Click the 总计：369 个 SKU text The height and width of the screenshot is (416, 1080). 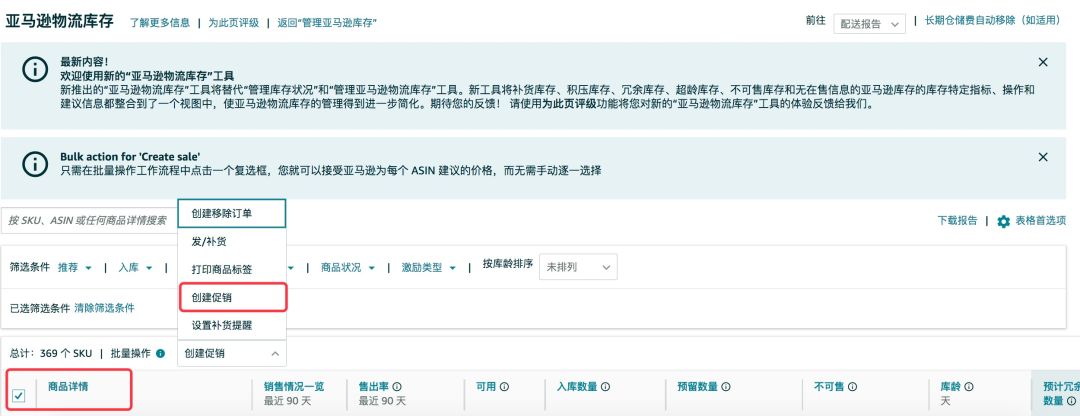pyautogui.click(x=50, y=353)
